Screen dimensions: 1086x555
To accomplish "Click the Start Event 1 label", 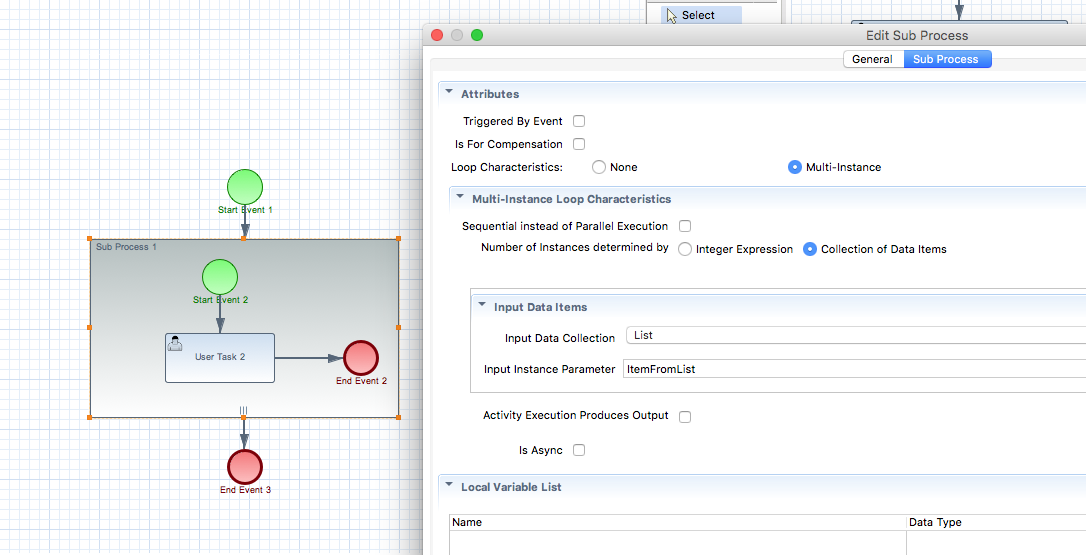I will [245, 210].
